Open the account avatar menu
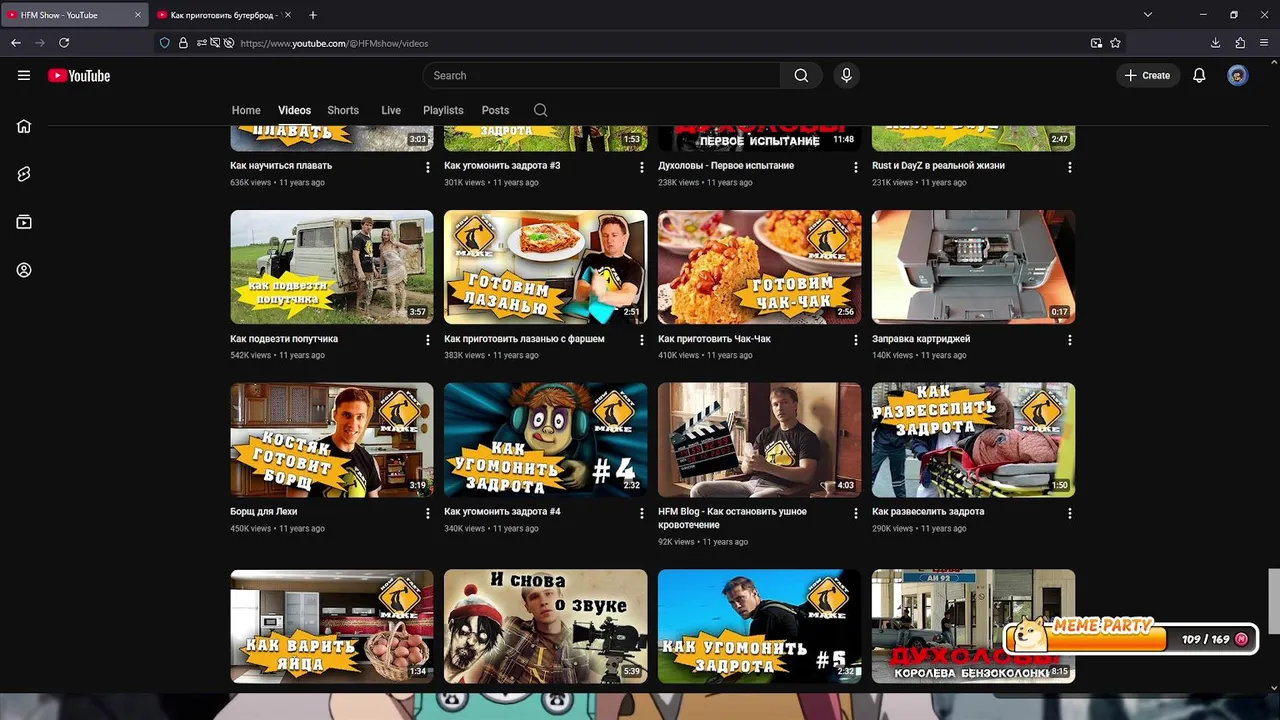Viewport: 1280px width, 720px height. click(x=1238, y=75)
